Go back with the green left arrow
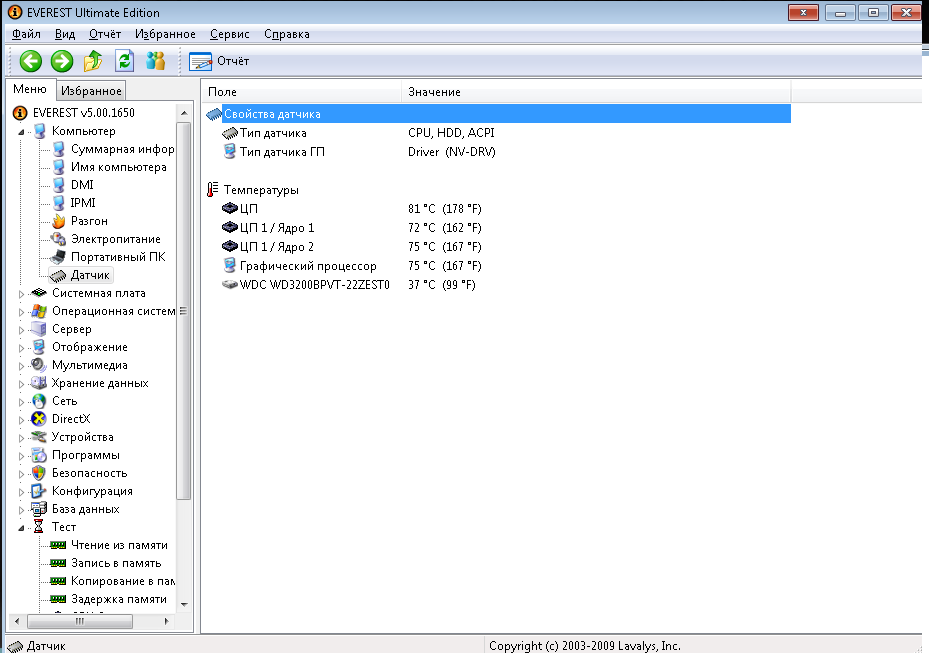The image size is (929, 653). pos(31,61)
